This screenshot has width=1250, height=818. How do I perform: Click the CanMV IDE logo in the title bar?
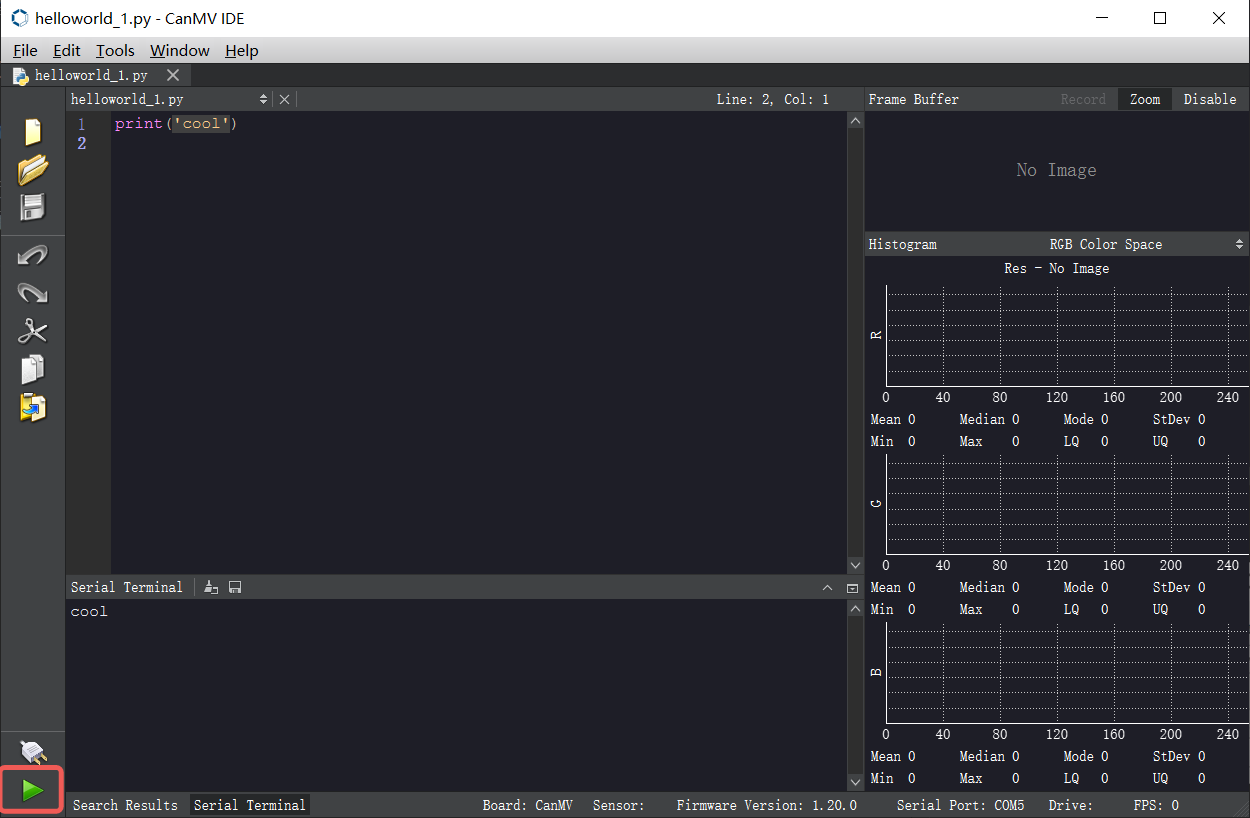[19, 18]
